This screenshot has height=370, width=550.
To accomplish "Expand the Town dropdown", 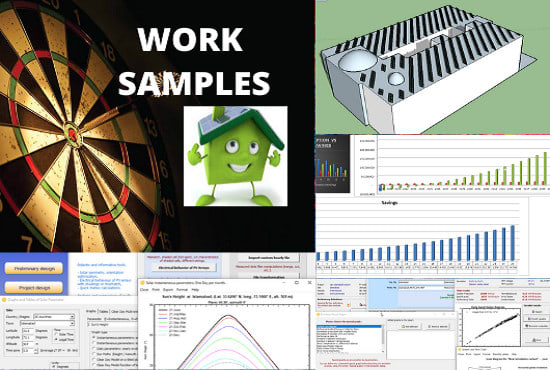I will coord(72,323).
